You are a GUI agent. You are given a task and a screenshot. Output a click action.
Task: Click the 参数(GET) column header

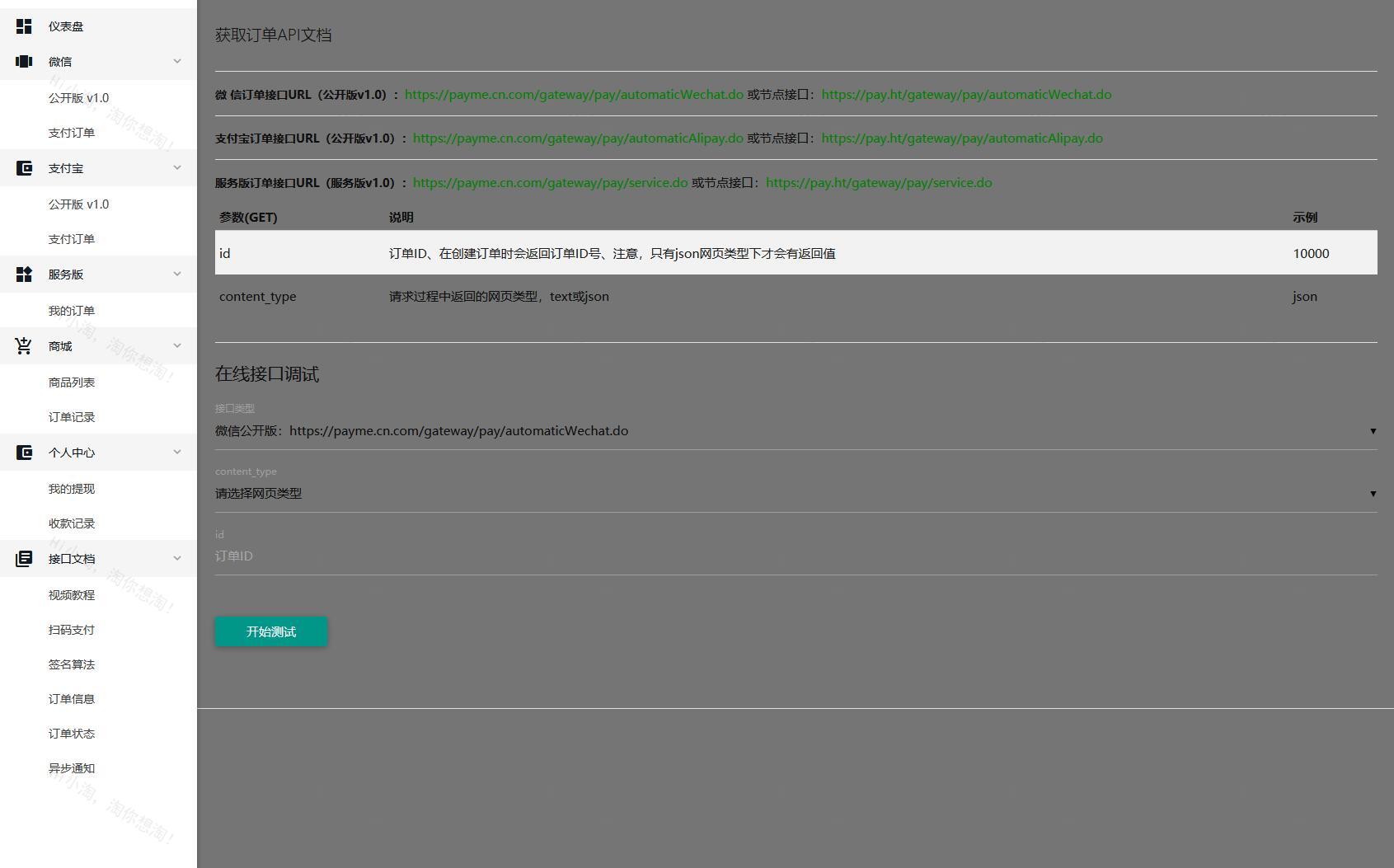tap(248, 218)
